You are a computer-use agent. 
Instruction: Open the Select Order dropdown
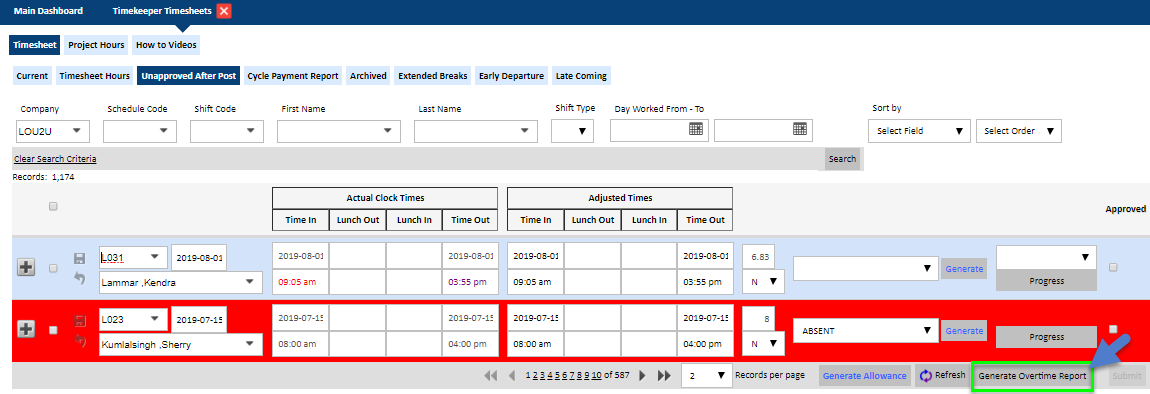click(x=1019, y=131)
